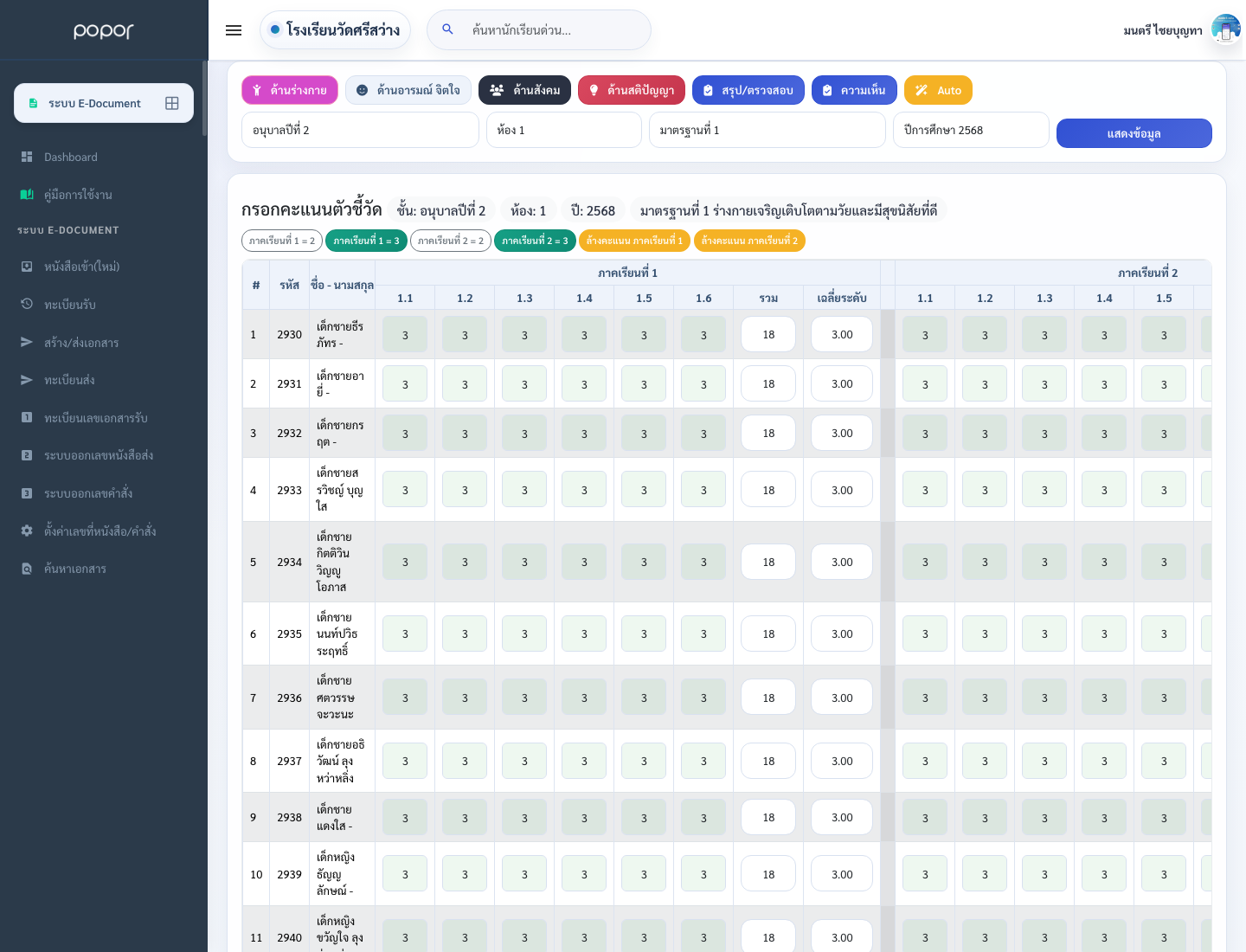Click the ตั้งค่าเลขที่หนังสือ/คำสั่ง gear icon
The height and width of the screenshot is (952, 1246).
click(27, 531)
